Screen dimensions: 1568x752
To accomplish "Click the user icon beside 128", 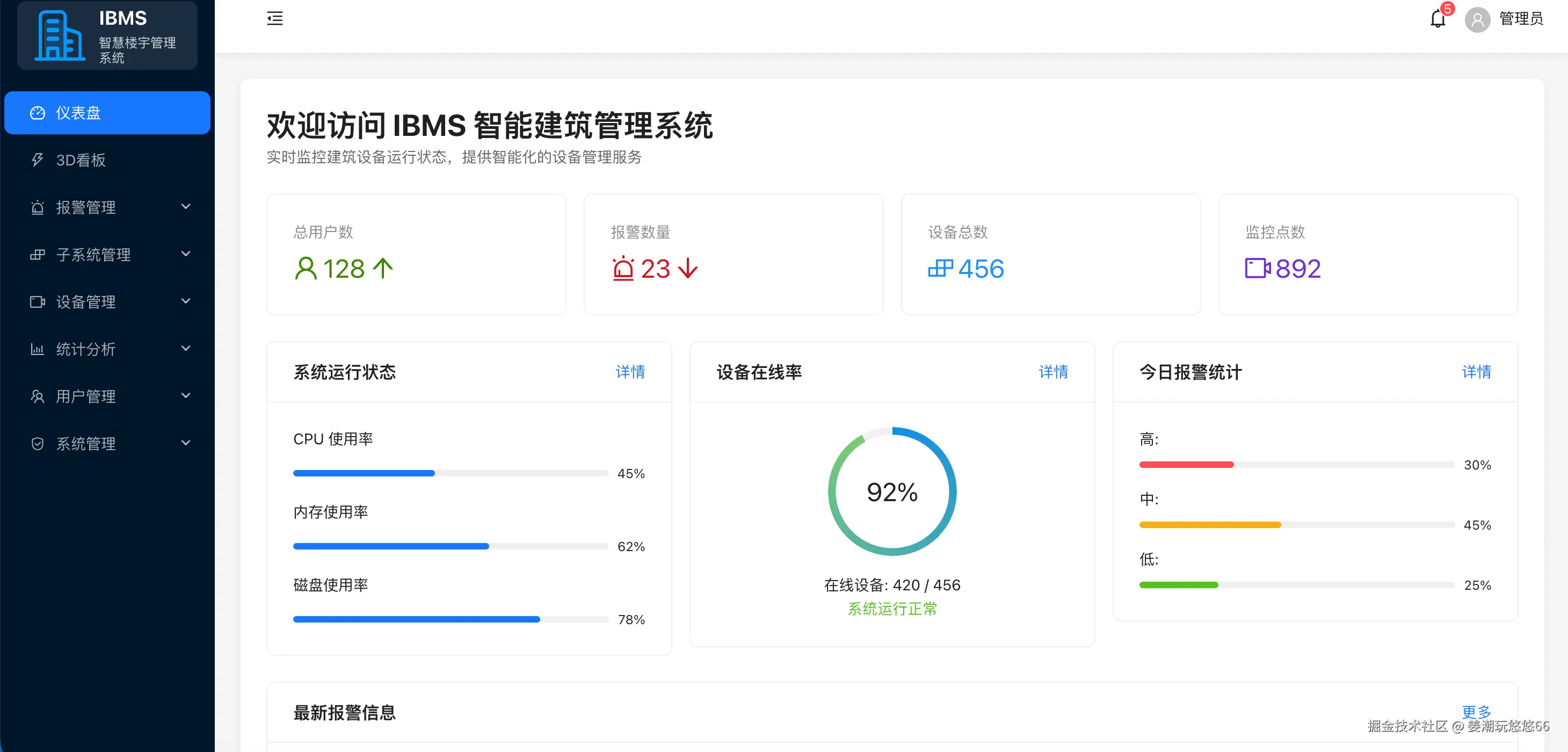I will pos(306,269).
